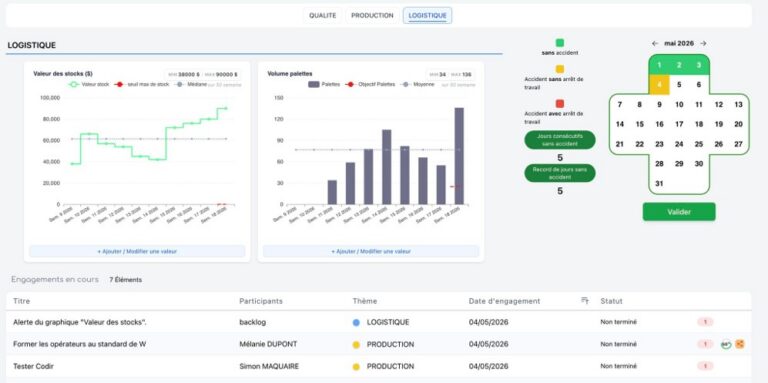
Task: Select day 5 in calendar
Action: 679,84
